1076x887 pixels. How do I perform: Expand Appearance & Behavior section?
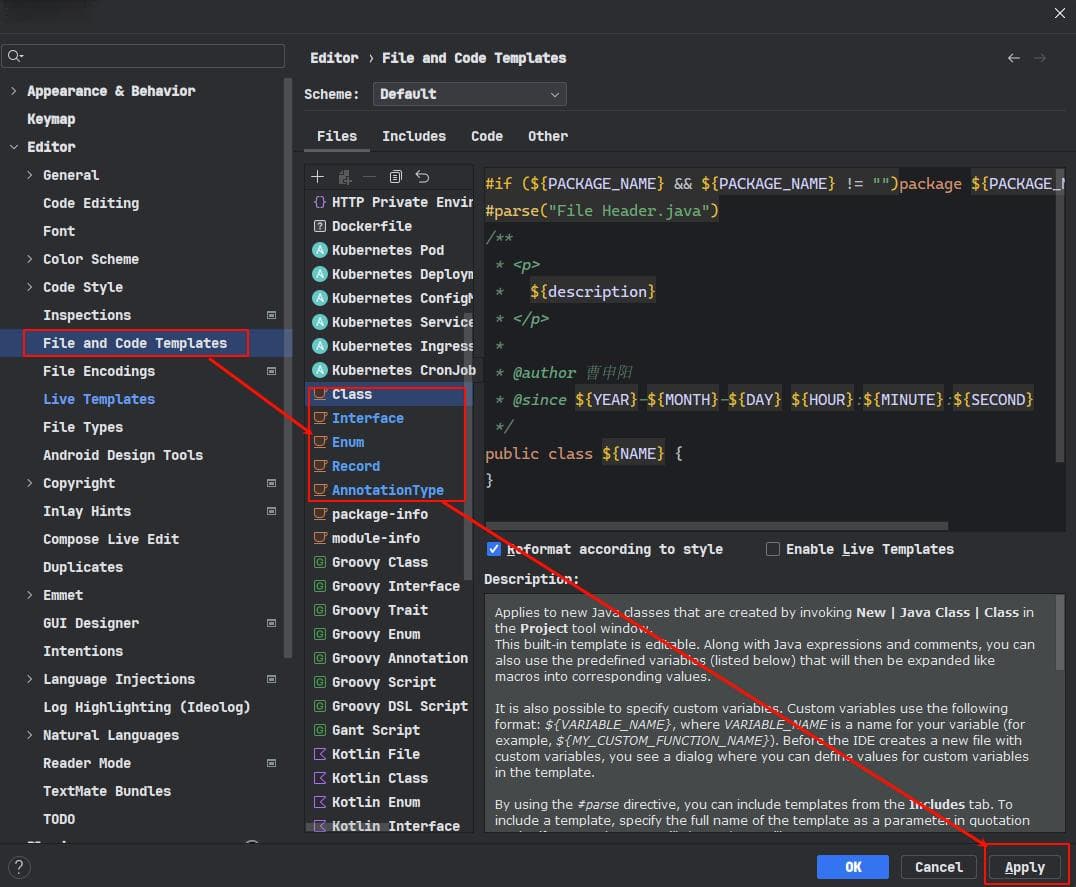pos(13,91)
